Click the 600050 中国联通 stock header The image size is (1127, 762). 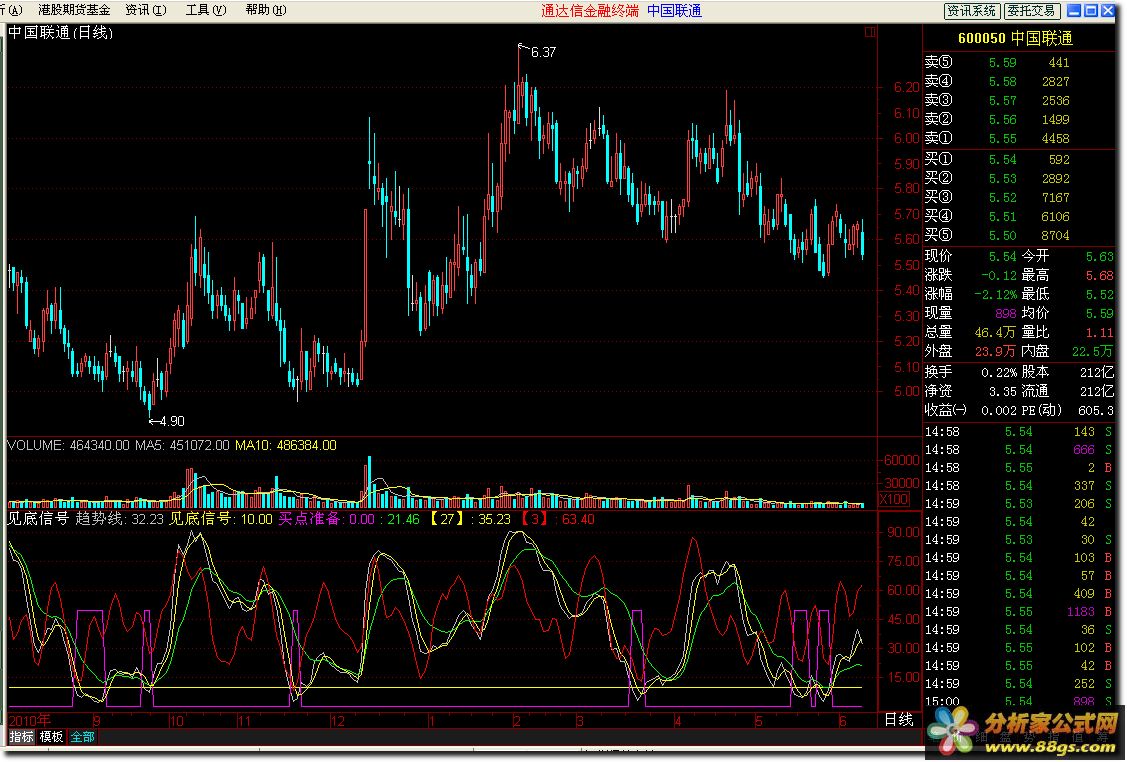pos(1015,38)
